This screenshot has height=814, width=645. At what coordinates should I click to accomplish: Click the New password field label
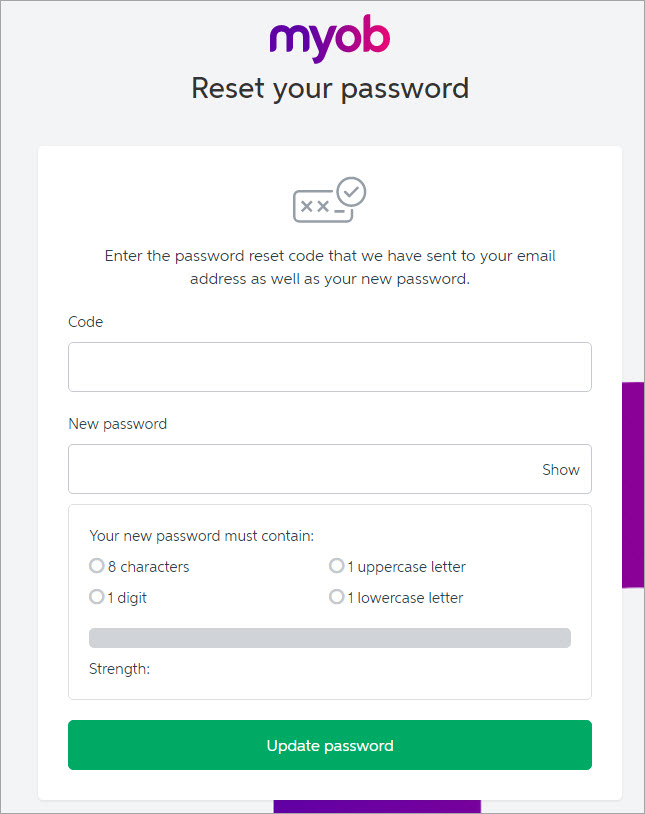[117, 424]
